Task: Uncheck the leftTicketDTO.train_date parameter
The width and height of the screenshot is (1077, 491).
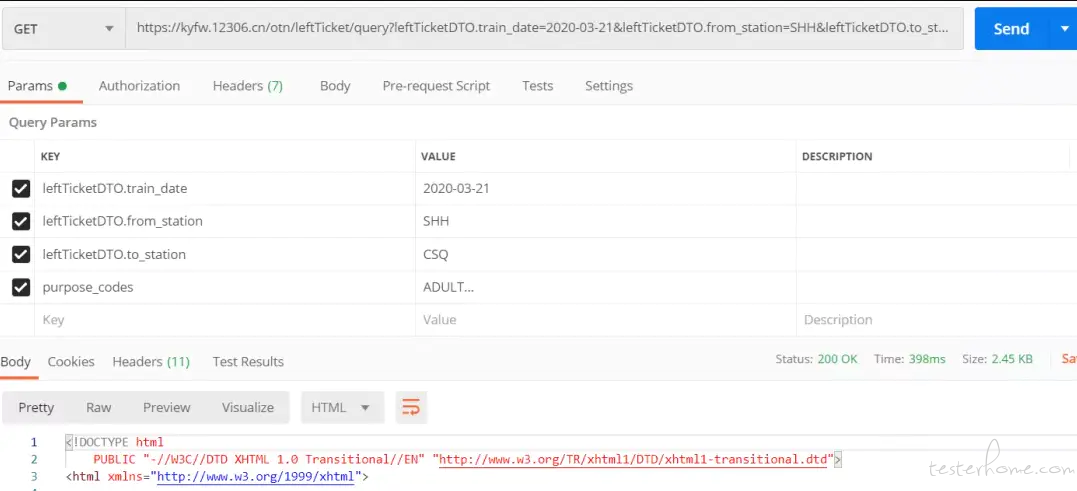Action: click(x=21, y=189)
